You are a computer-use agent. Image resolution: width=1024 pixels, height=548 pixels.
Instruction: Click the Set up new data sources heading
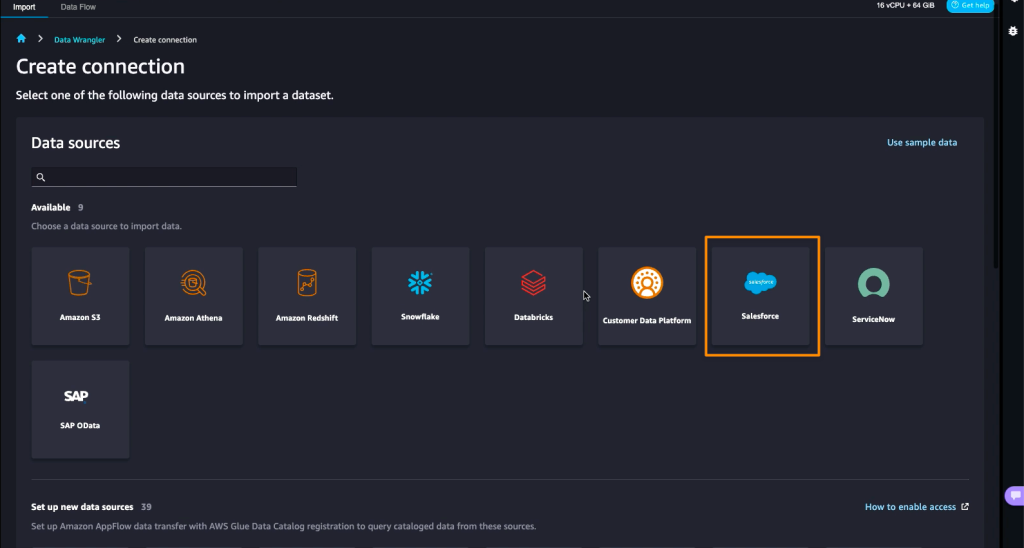coord(82,507)
